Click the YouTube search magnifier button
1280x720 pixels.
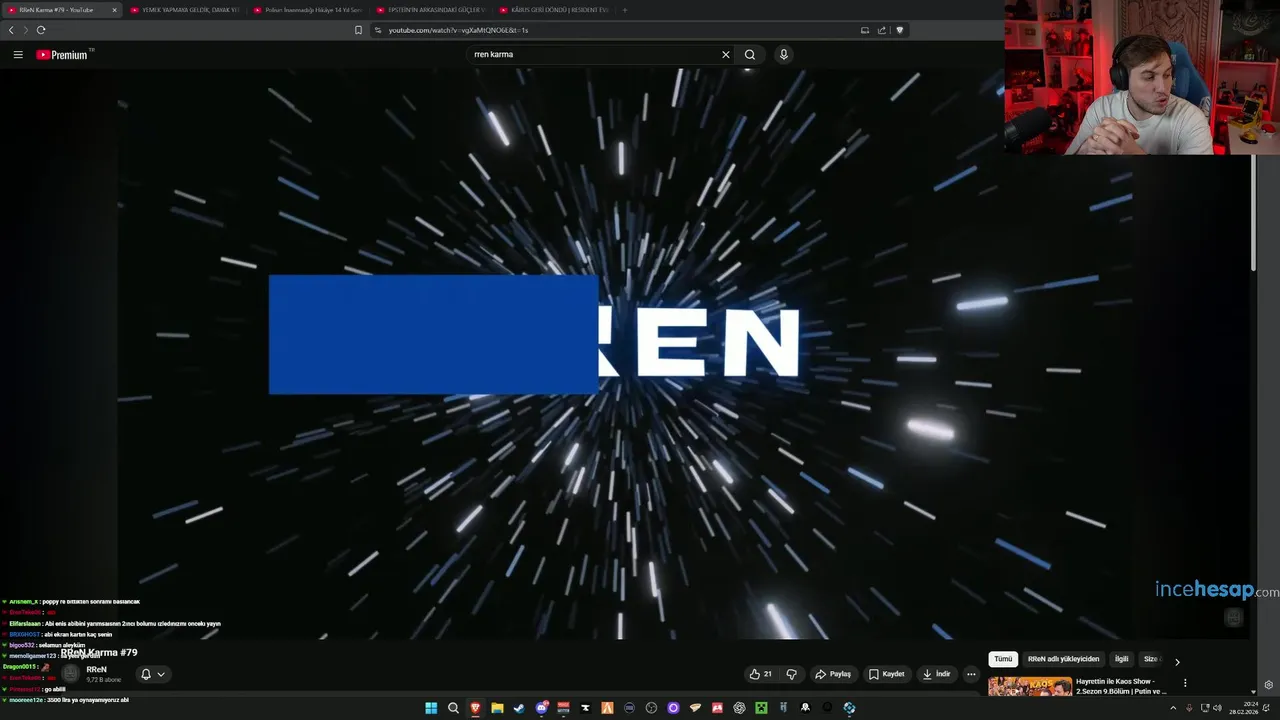[750, 55]
